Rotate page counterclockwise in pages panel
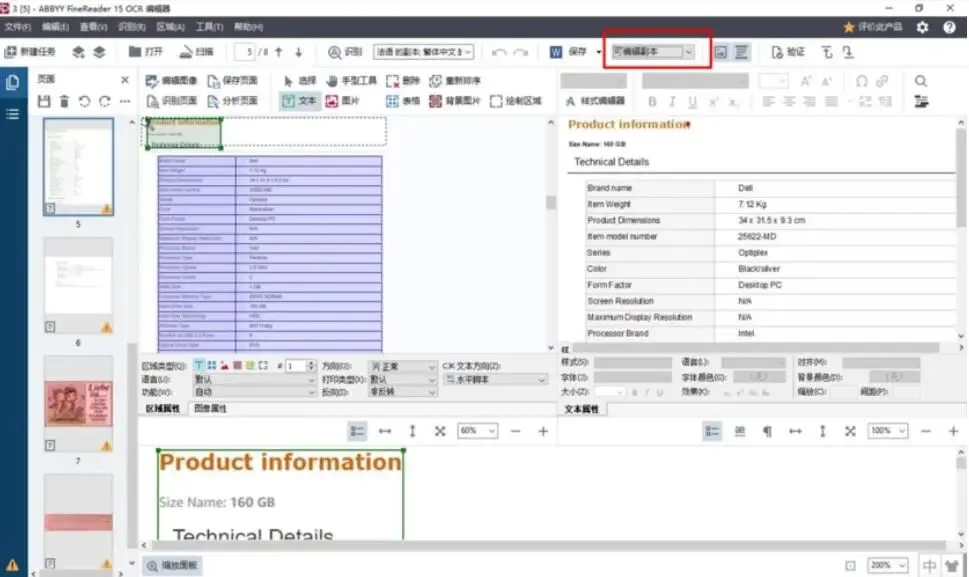The height and width of the screenshot is (577, 969). tap(85, 101)
